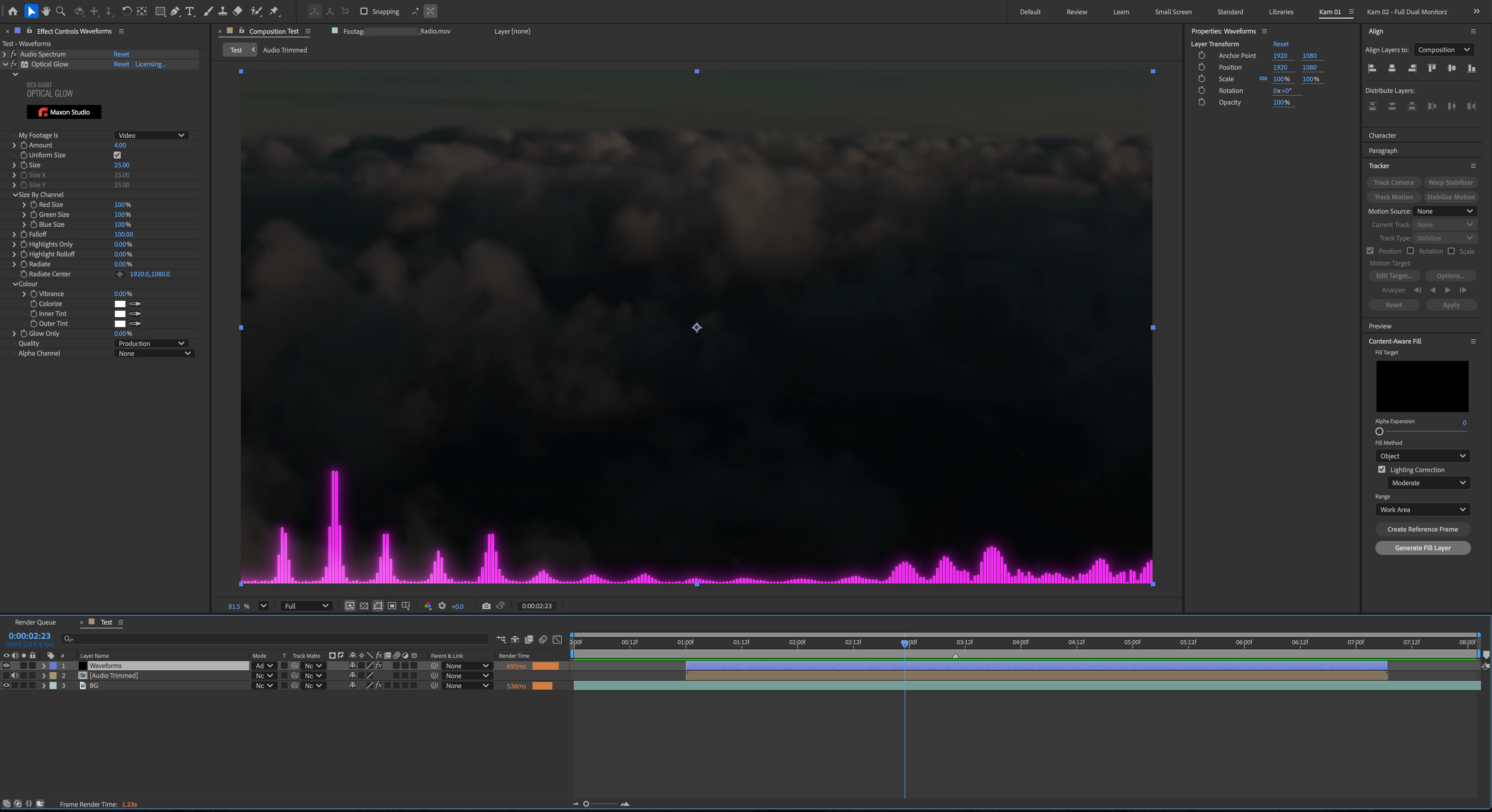Viewport: 1492px width, 812px height.
Task: Toggle the transparency grid in viewer
Action: click(x=364, y=606)
